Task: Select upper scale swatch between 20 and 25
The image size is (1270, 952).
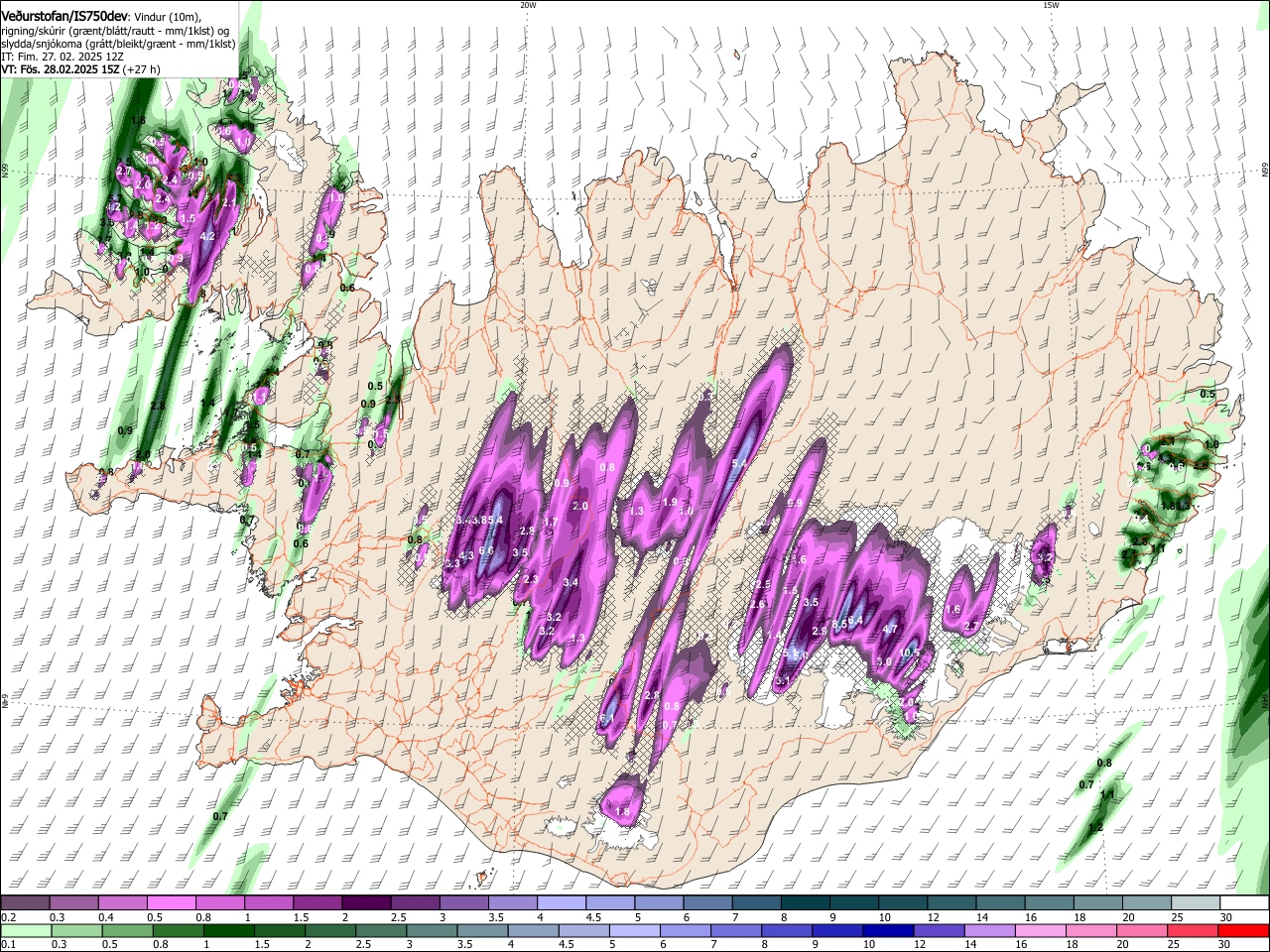Action: point(1147,902)
